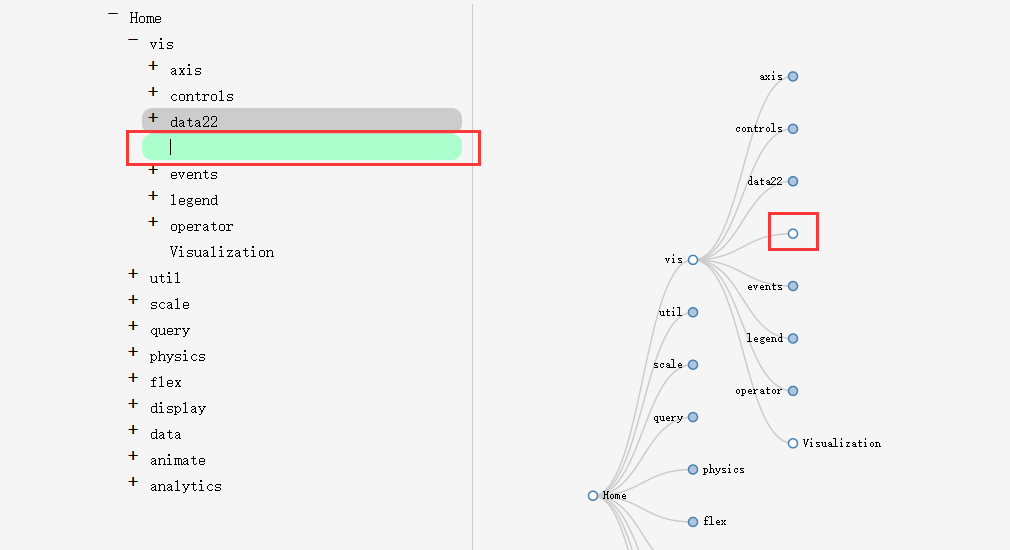Click the flex node circle in graph

point(693,522)
